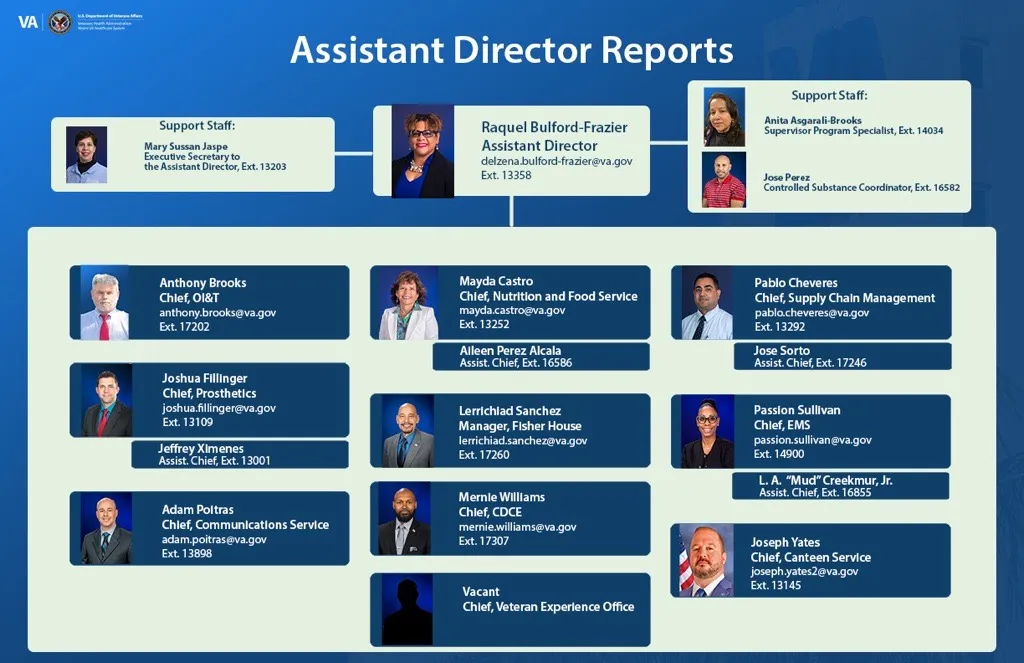Open Lerrichiad Sanchez's photo
Image resolution: width=1024 pixels, height=663 pixels.
coord(408,430)
